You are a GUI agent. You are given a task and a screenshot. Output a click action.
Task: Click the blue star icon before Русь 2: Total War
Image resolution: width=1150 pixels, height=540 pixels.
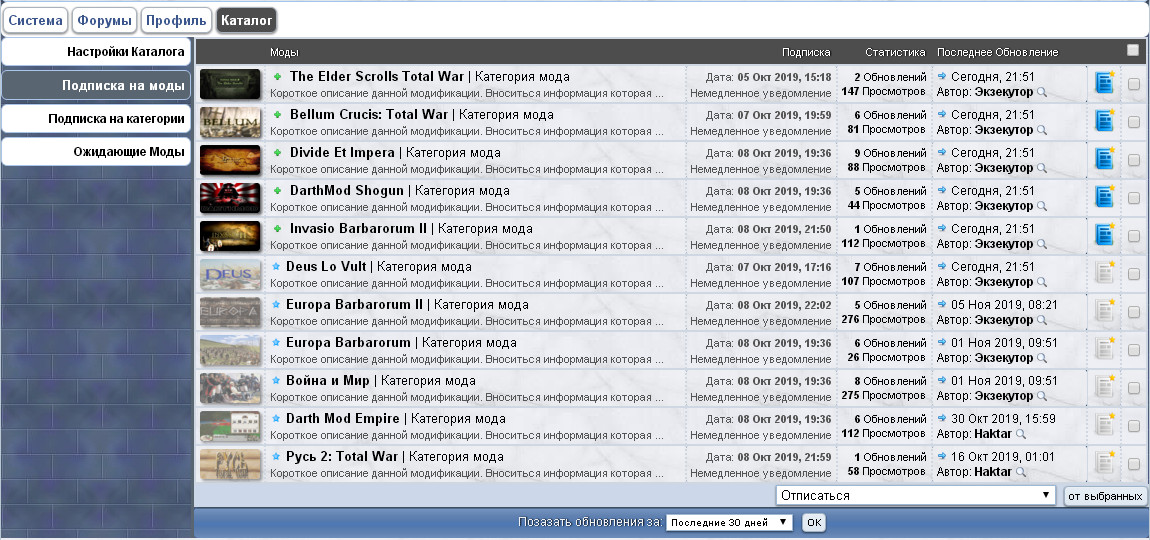tap(276, 456)
